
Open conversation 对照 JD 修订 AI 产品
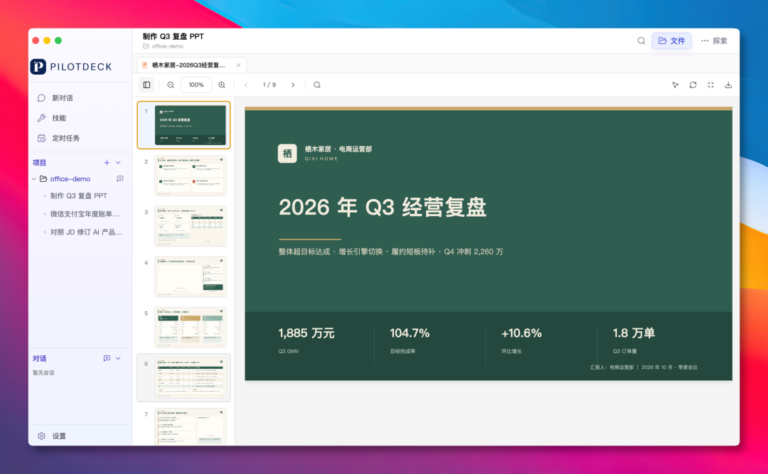pyautogui.click(x=86, y=232)
